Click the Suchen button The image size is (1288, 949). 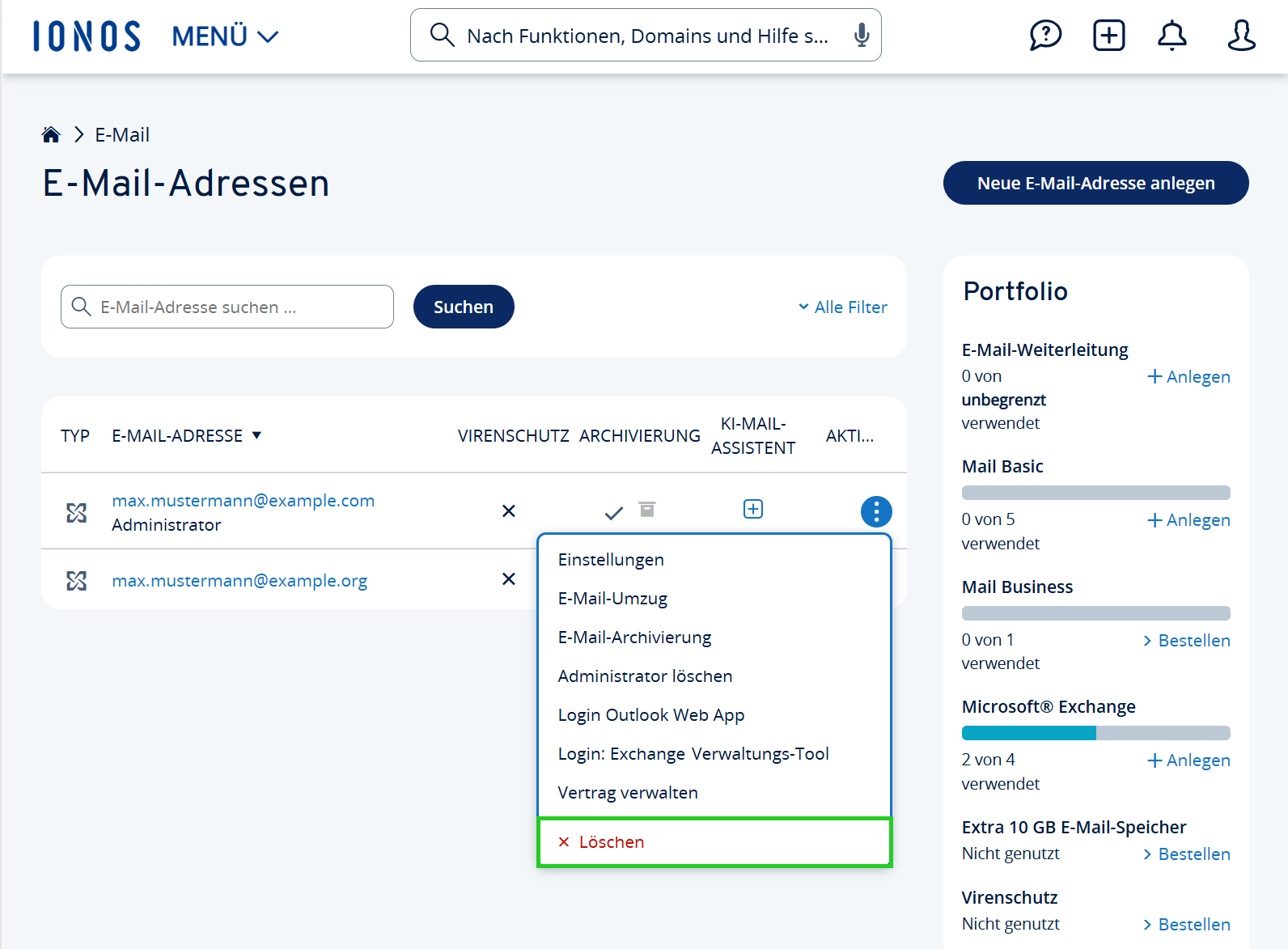coord(464,307)
